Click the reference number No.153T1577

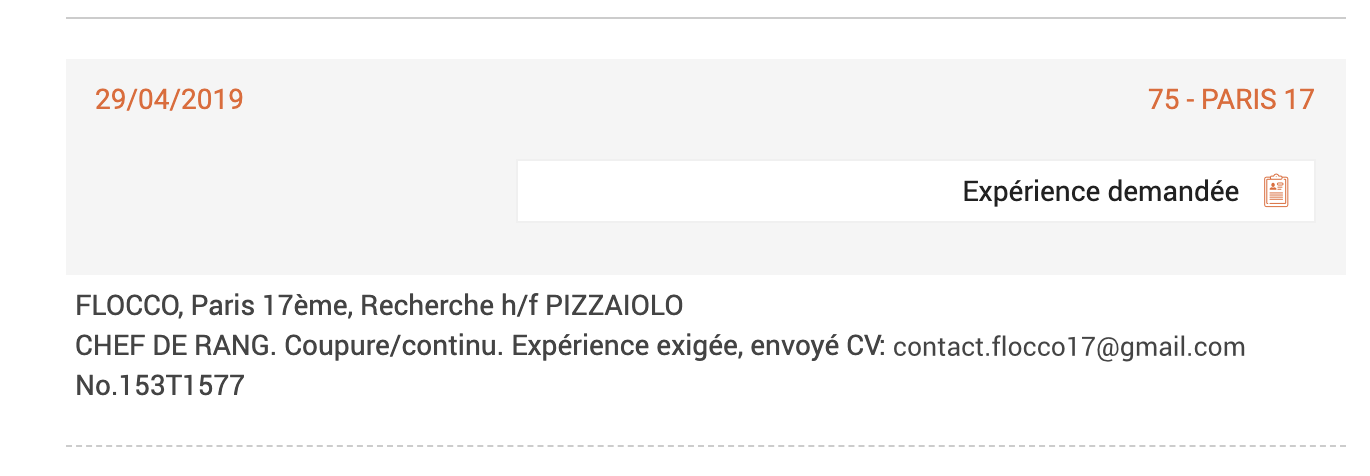tap(160, 386)
